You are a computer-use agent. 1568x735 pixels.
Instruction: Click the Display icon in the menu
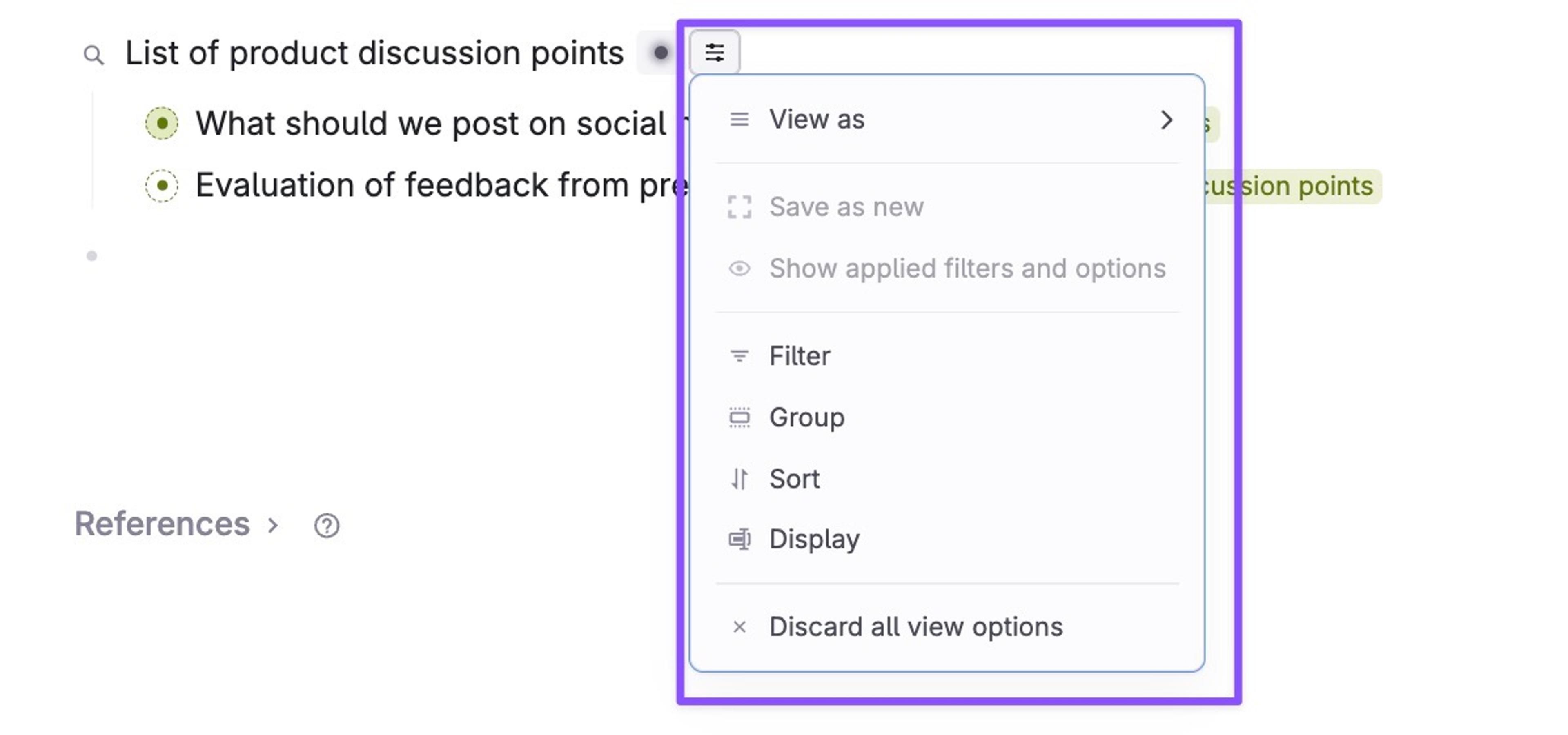(739, 539)
